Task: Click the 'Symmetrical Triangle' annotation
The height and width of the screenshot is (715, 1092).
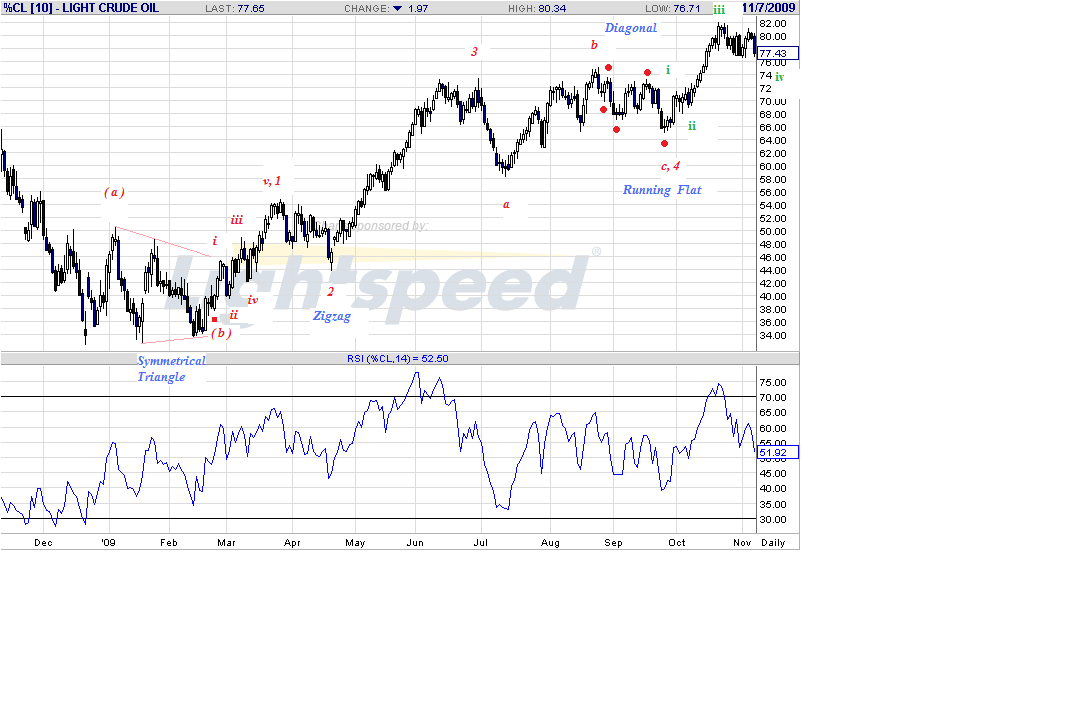Action: click(171, 369)
